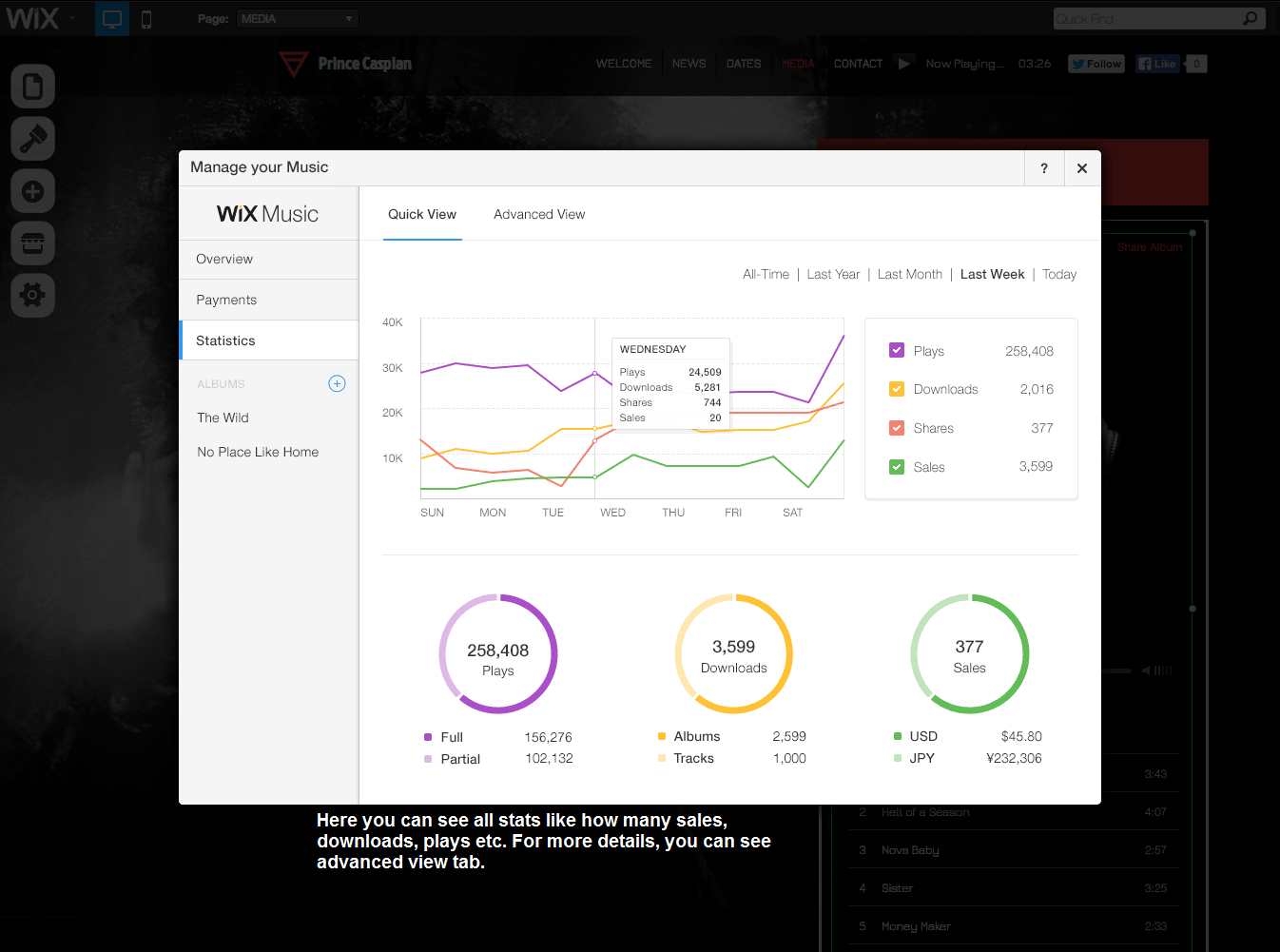Toggle the Downloads checkbox
The height and width of the screenshot is (952, 1280).
click(x=897, y=389)
